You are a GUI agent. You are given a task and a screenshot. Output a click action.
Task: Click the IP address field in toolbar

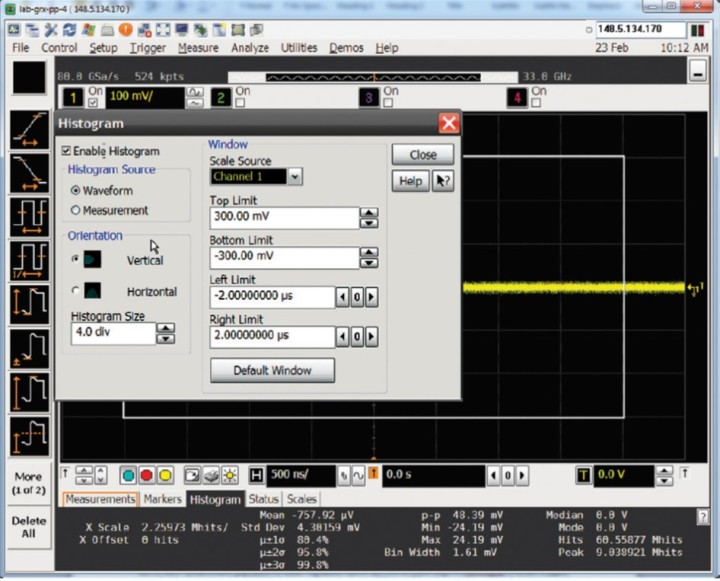pyautogui.click(x=641, y=29)
